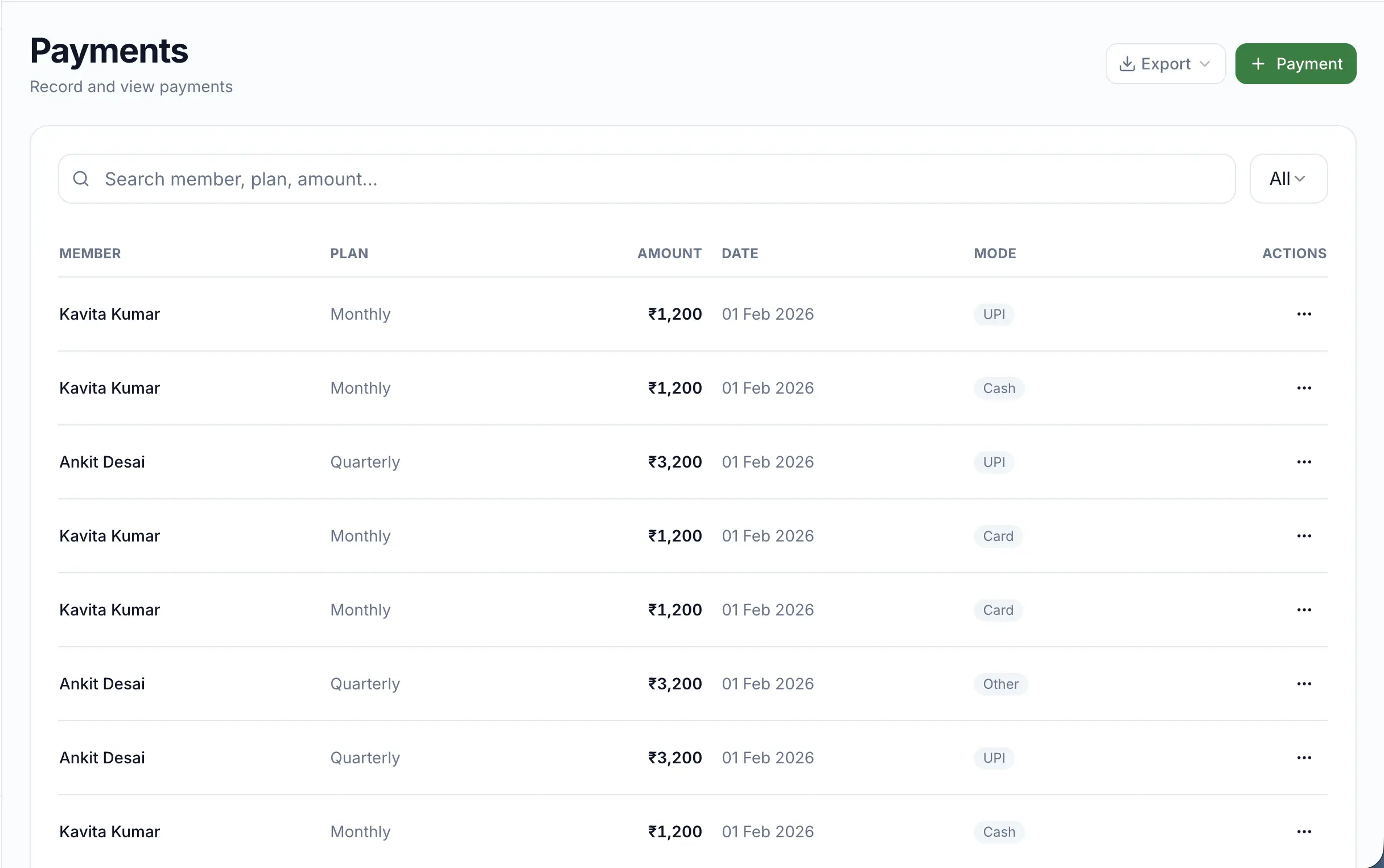Click into the search payments field
This screenshot has height=868, width=1384.
[402, 179]
